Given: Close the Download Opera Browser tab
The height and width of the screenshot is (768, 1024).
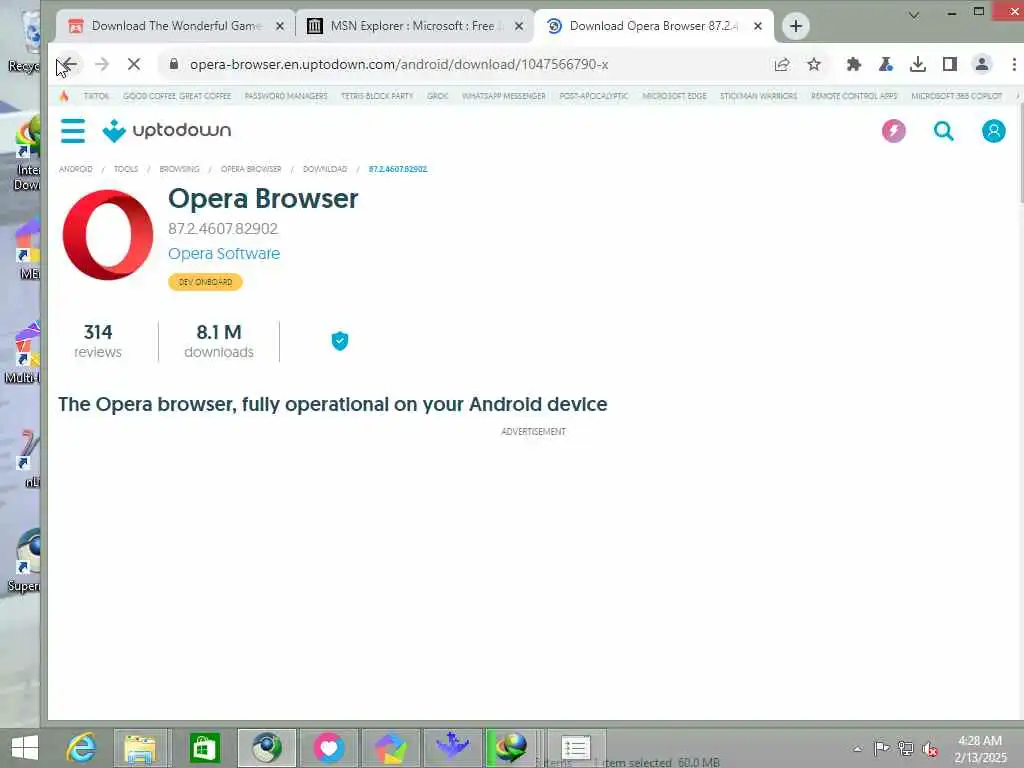Looking at the screenshot, I should [758, 26].
